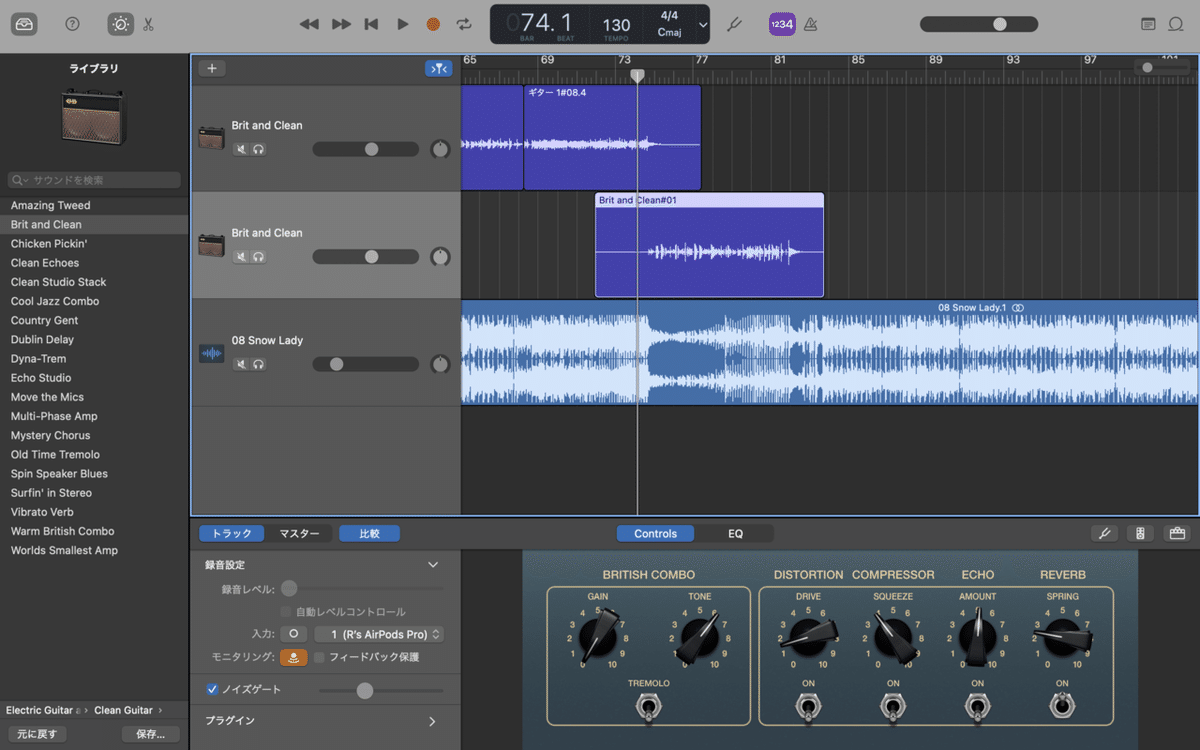Toggle the orange monitoring button
The width and height of the screenshot is (1200, 750).
293,657
